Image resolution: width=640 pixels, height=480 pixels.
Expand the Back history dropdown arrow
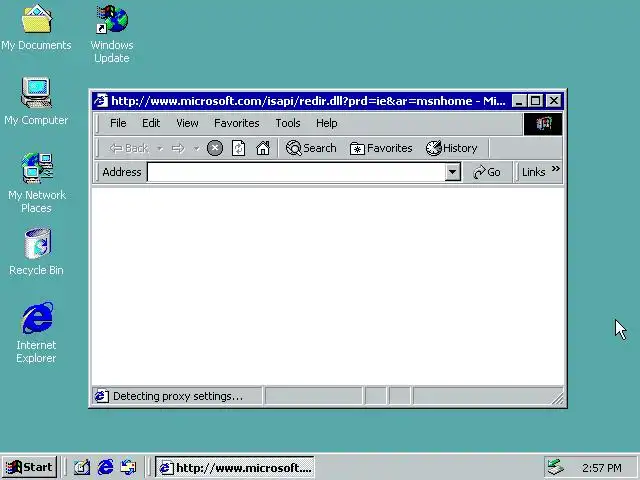(x=160, y=149)
